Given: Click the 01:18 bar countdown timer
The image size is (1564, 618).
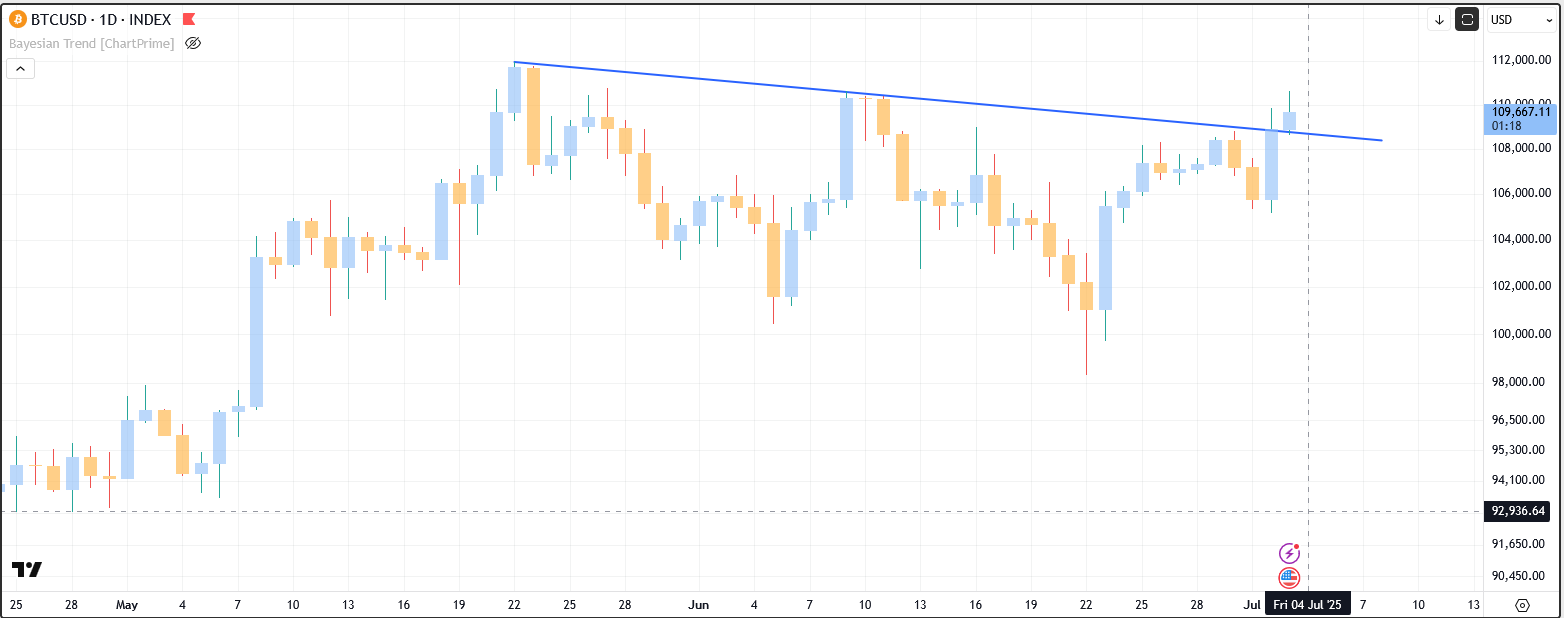Looking at the screenshot, I should click(1507, 126).
